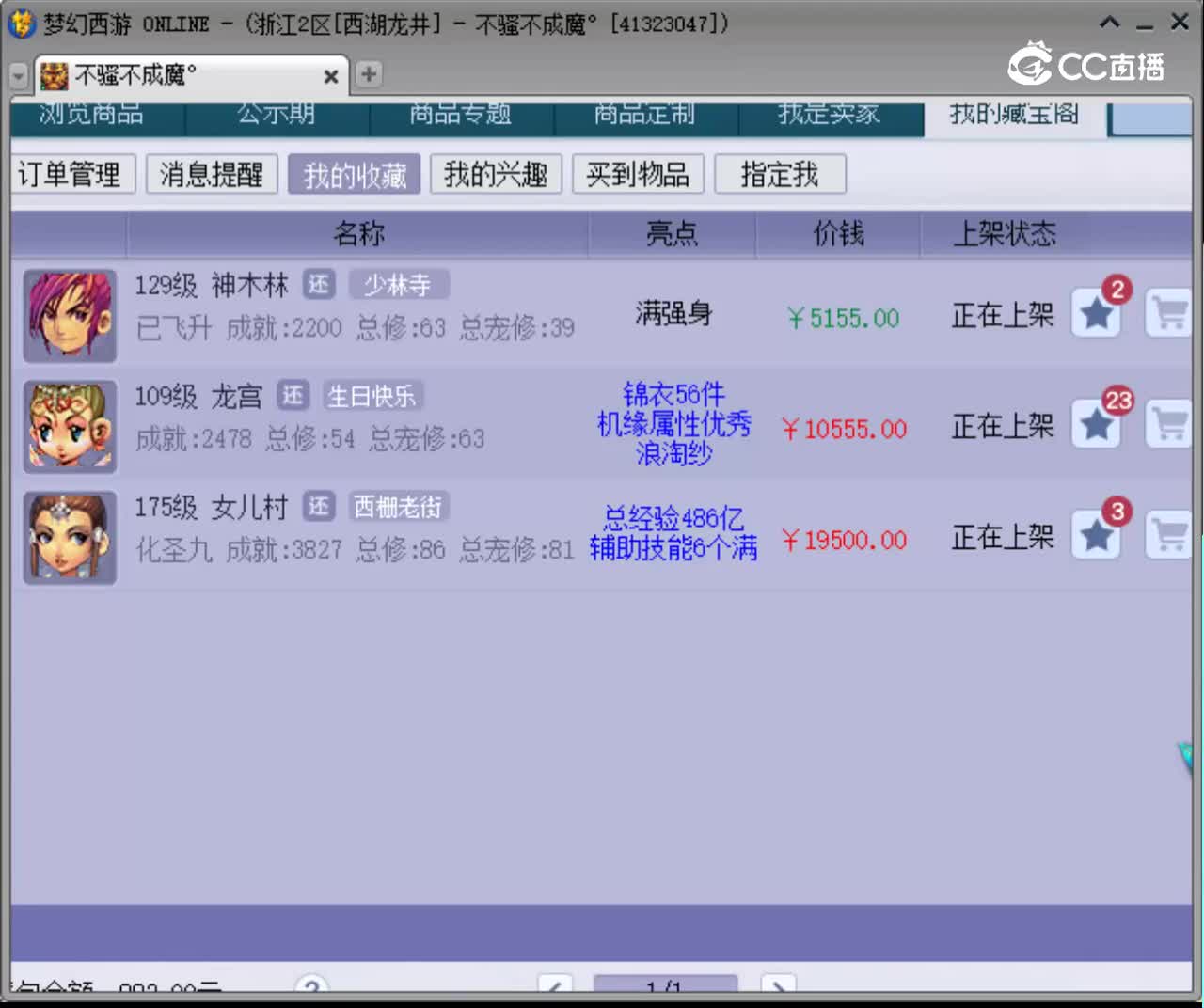Viewport: 1204px width, 1008px height.
Task: Add the ¥5155.00 listing to cart
Action: point(1168,313)
